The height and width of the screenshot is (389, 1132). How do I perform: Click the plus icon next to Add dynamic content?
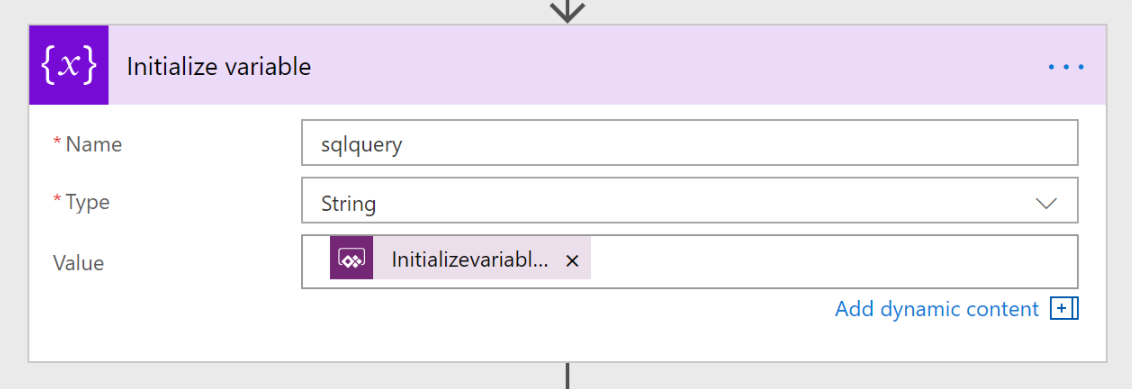coord(1062,309)
